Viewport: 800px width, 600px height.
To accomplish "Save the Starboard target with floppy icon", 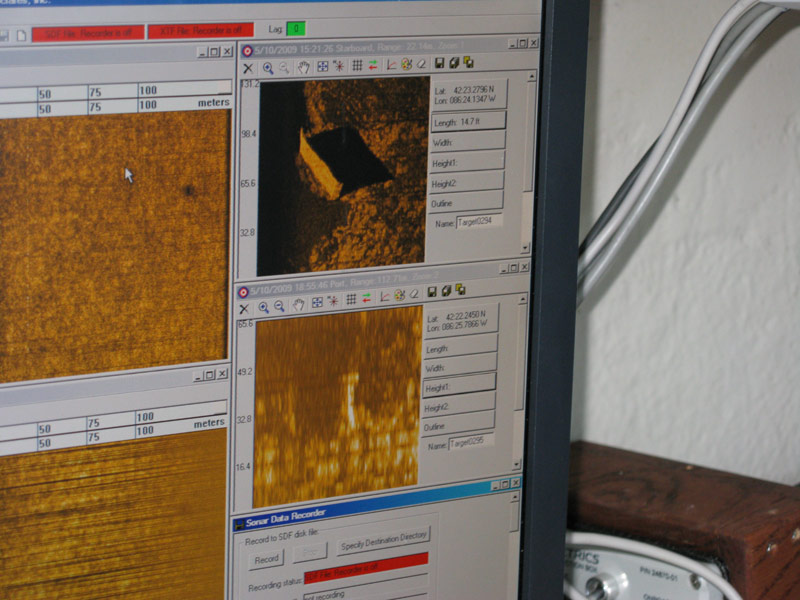I will point(439,63).
